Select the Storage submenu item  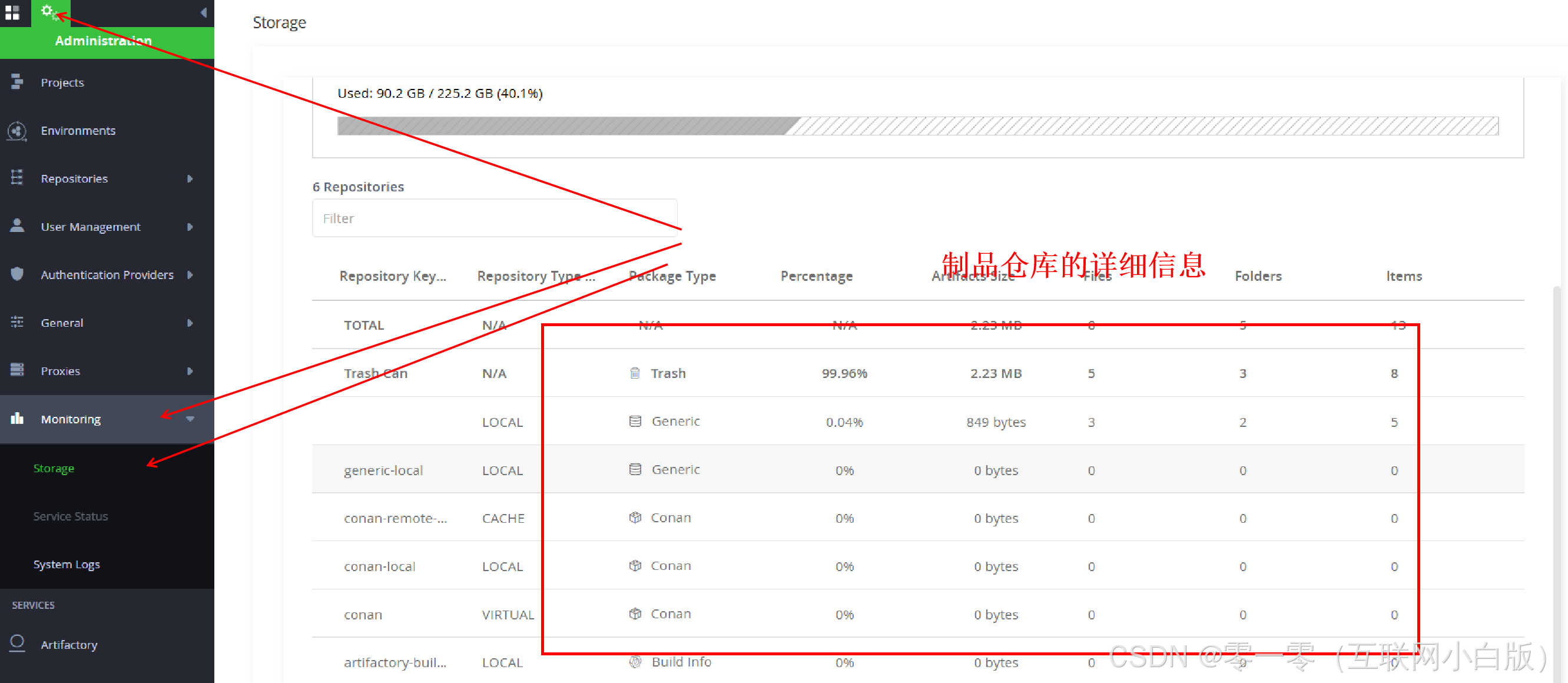tap(54, 468)
